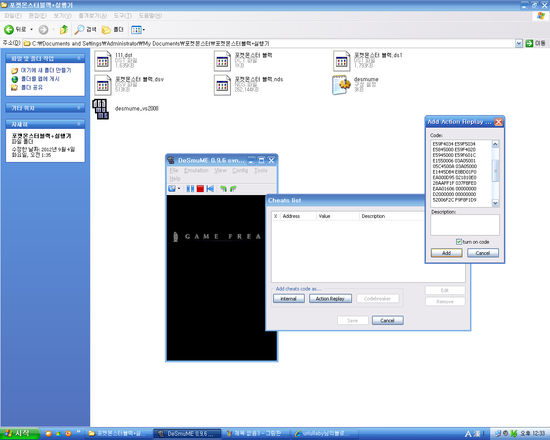Open the Tools menu in DeSmuME
This screenshot has width=550, height=440.
(x=261, y=170)
